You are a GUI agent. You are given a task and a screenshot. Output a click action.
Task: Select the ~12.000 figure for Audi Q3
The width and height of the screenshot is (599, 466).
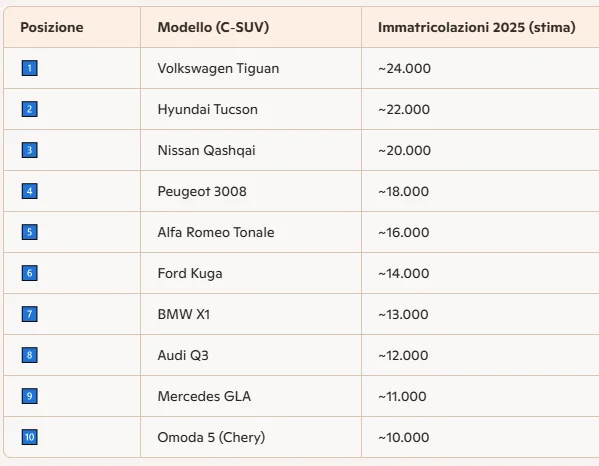(403, 355)
